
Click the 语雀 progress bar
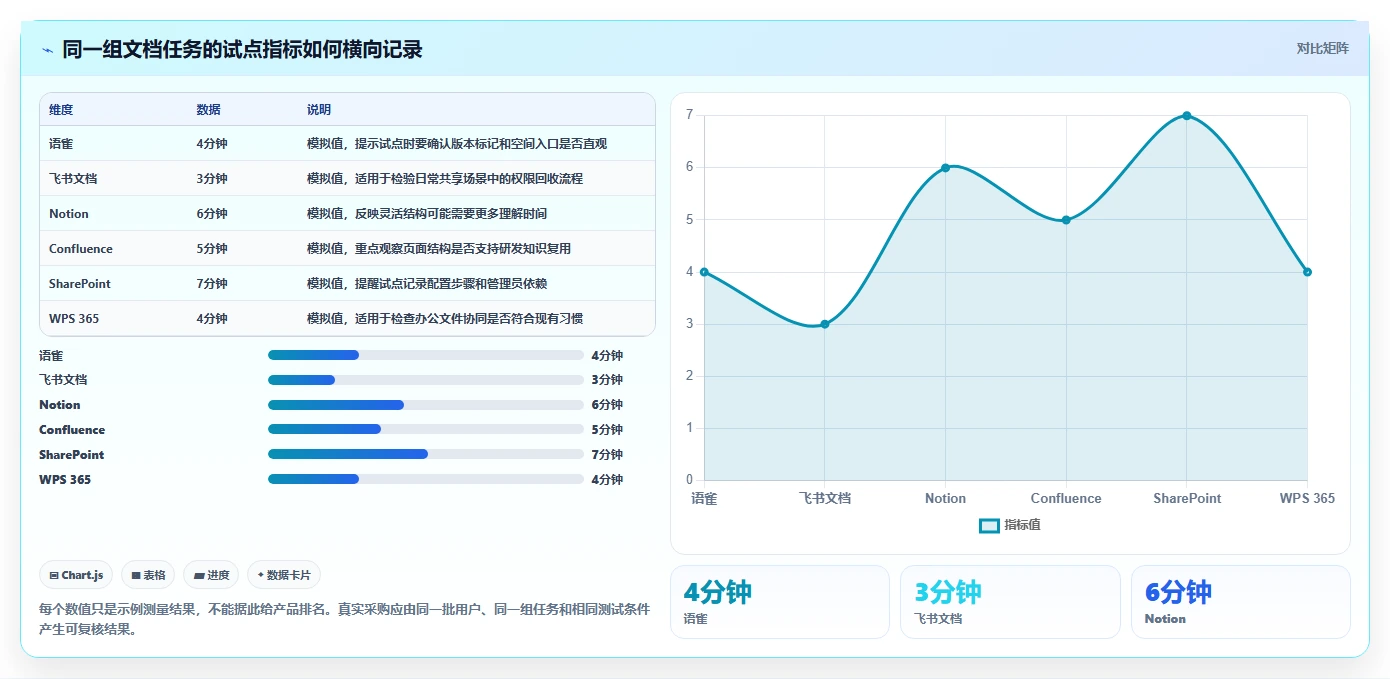425,355
